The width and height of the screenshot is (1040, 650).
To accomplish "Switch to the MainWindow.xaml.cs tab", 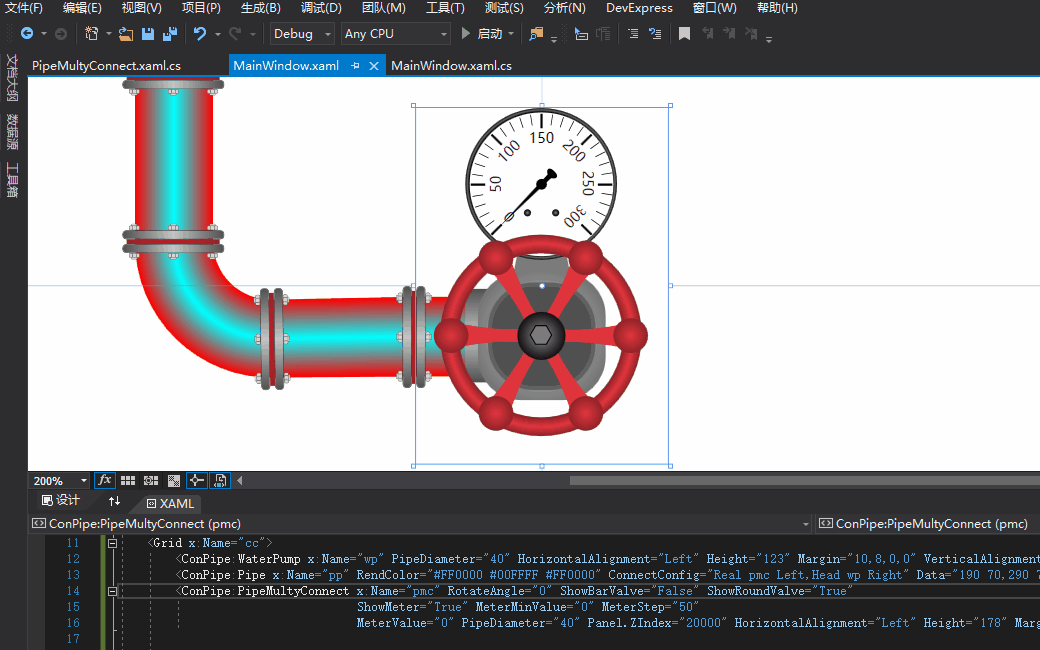I will coord(451,66).
